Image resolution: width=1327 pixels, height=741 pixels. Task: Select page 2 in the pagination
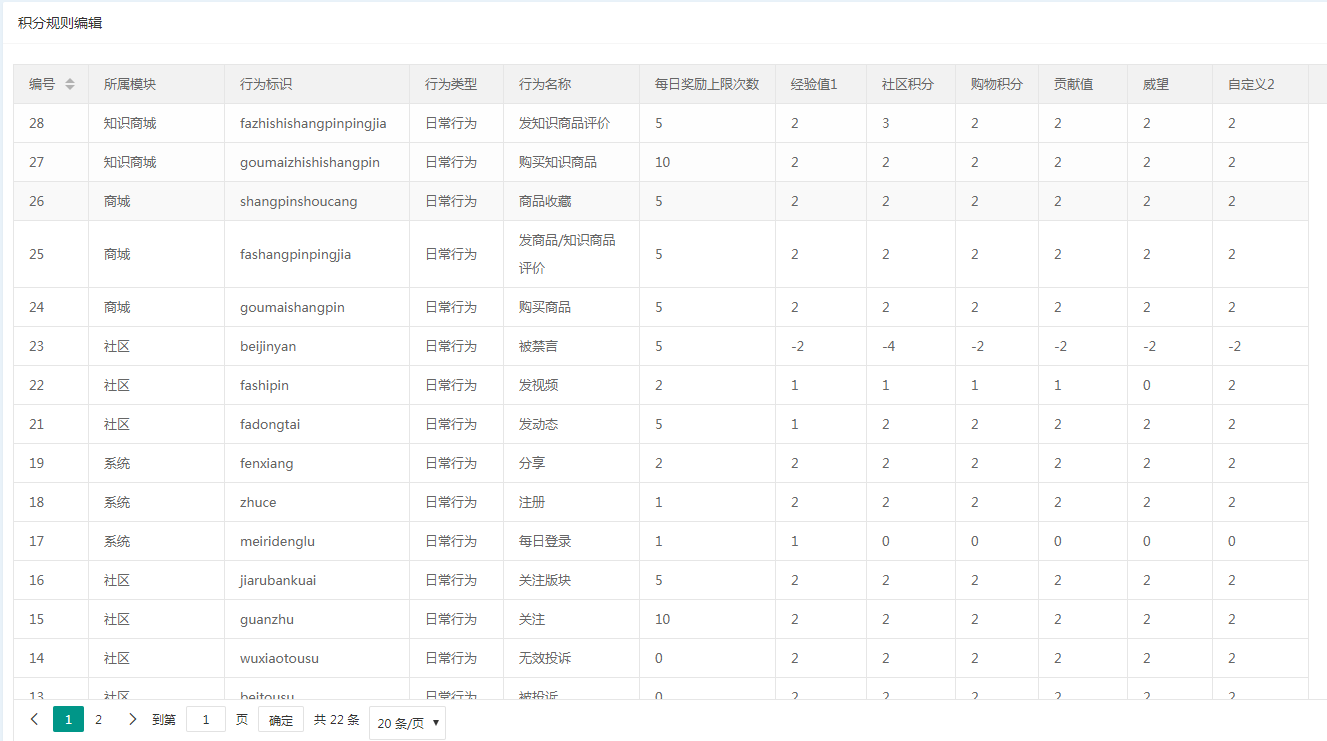tap(98, 719)
